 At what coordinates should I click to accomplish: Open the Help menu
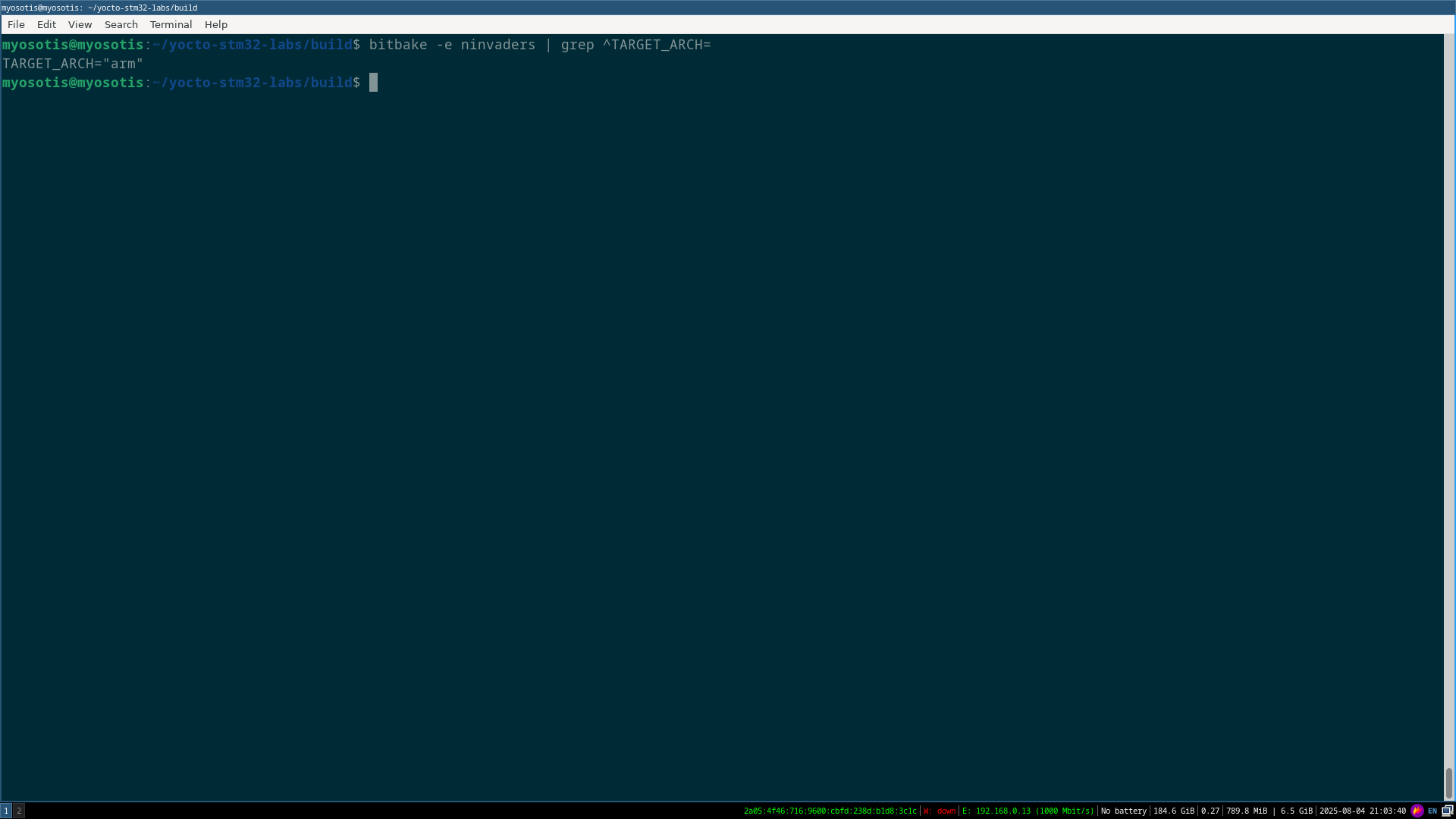215,24
